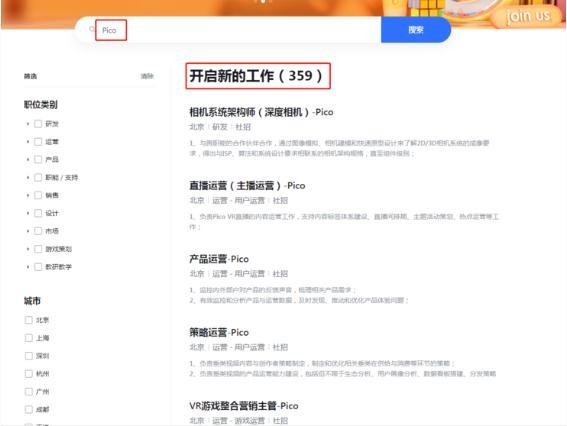This screenshot has width=567, height=426.
Task: Check the 产品 category checkbox
Action: point(38,159)
